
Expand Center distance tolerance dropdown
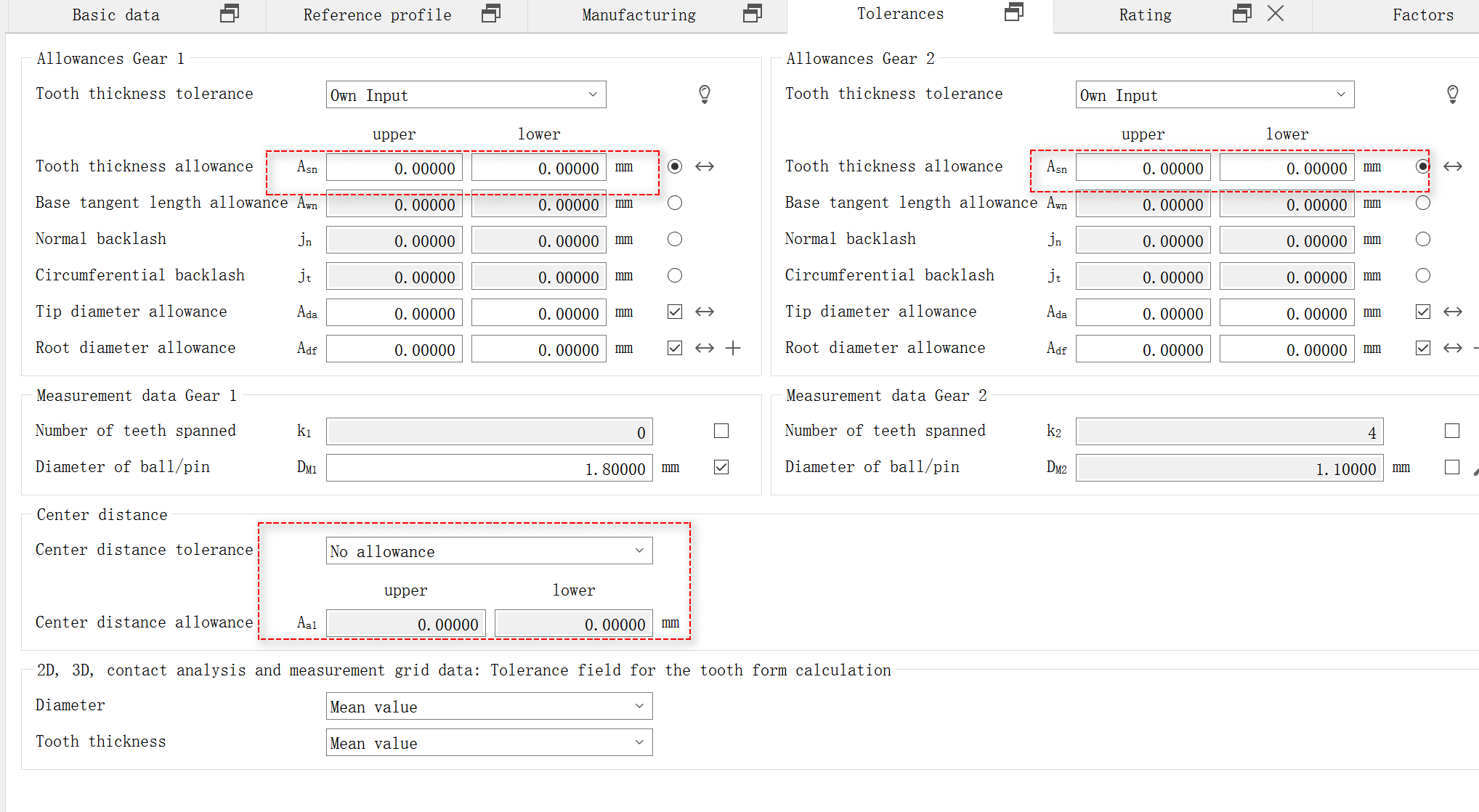(489, 551)
